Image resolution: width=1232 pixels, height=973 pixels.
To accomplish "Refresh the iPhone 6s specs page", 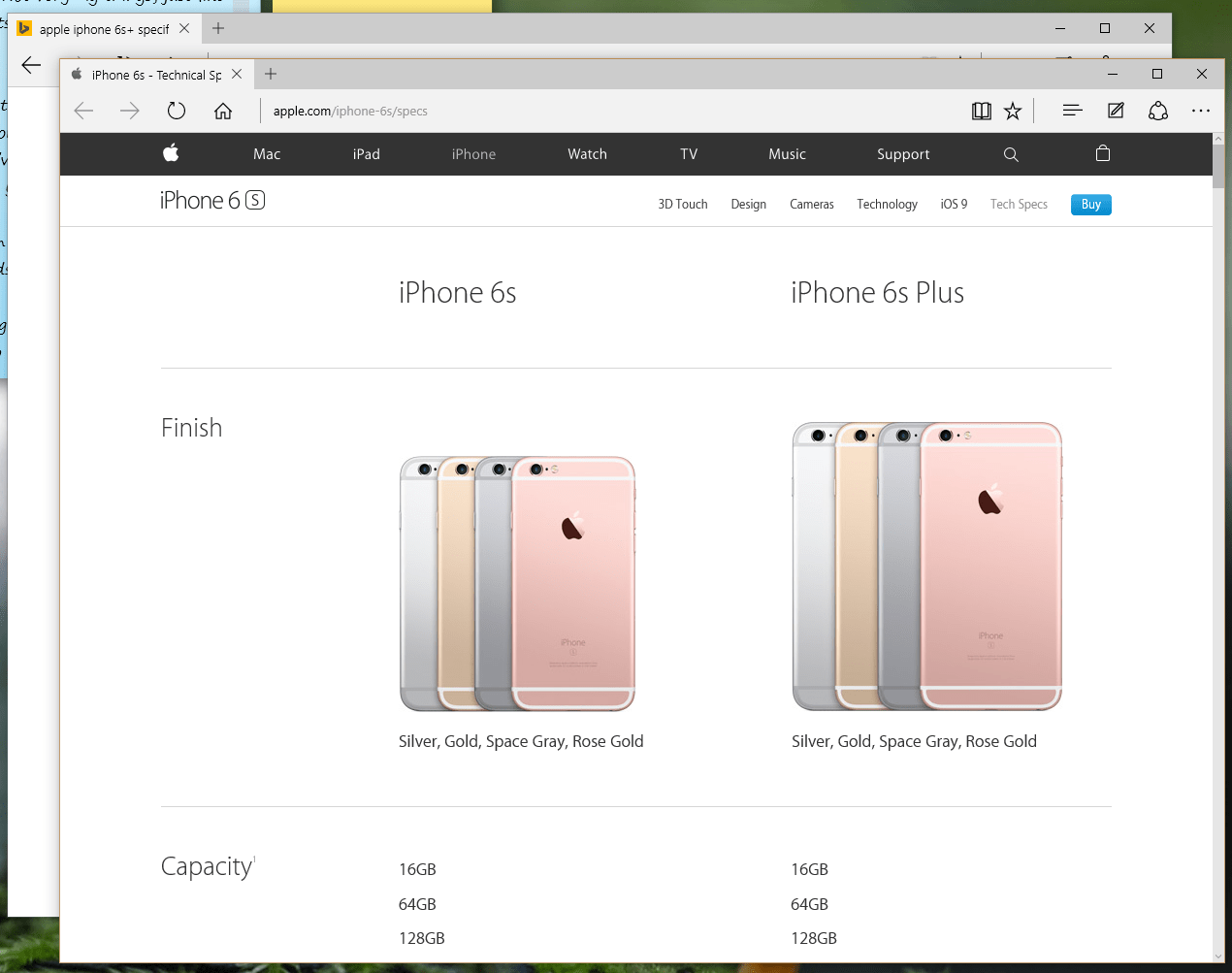I will [x=176, y=111].
